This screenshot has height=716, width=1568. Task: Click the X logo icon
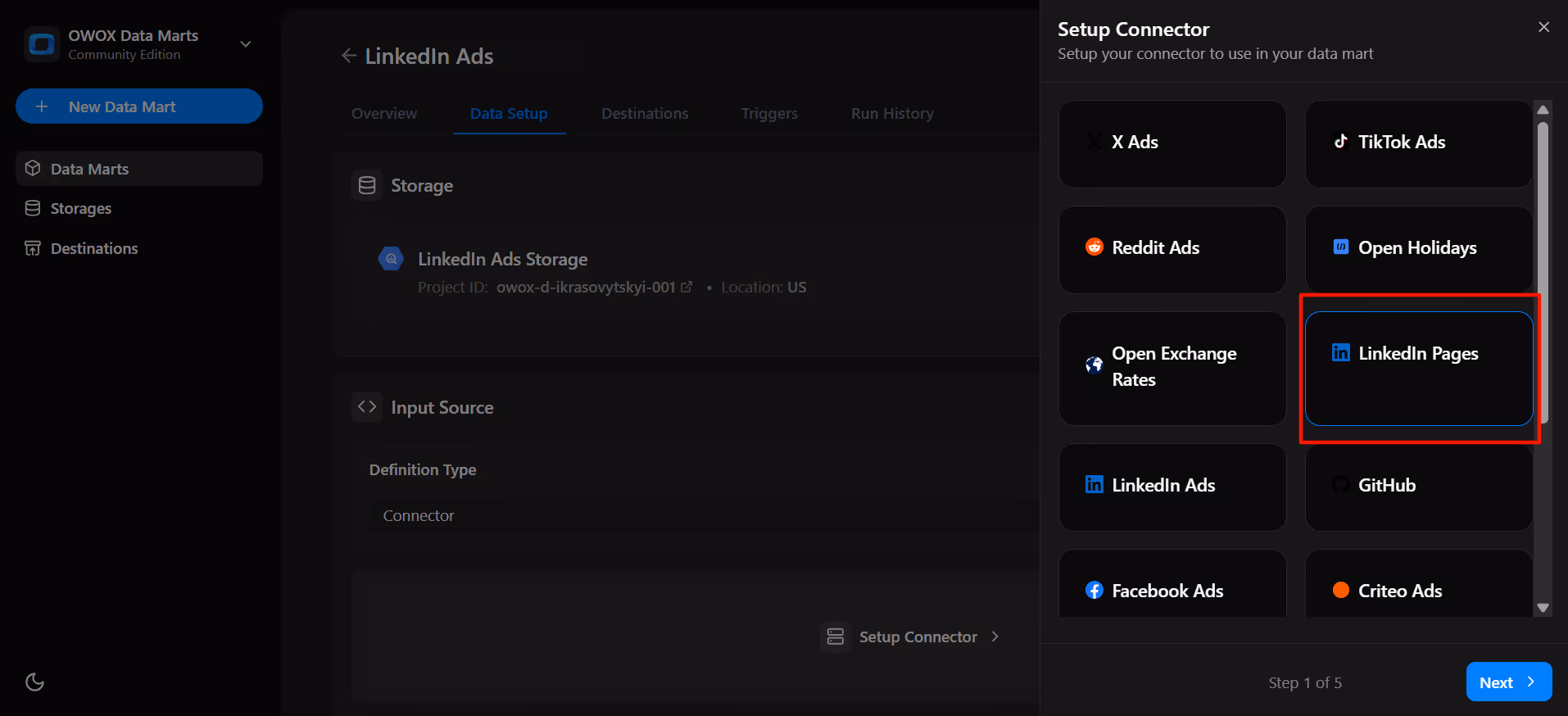(x=1094, y=142)
